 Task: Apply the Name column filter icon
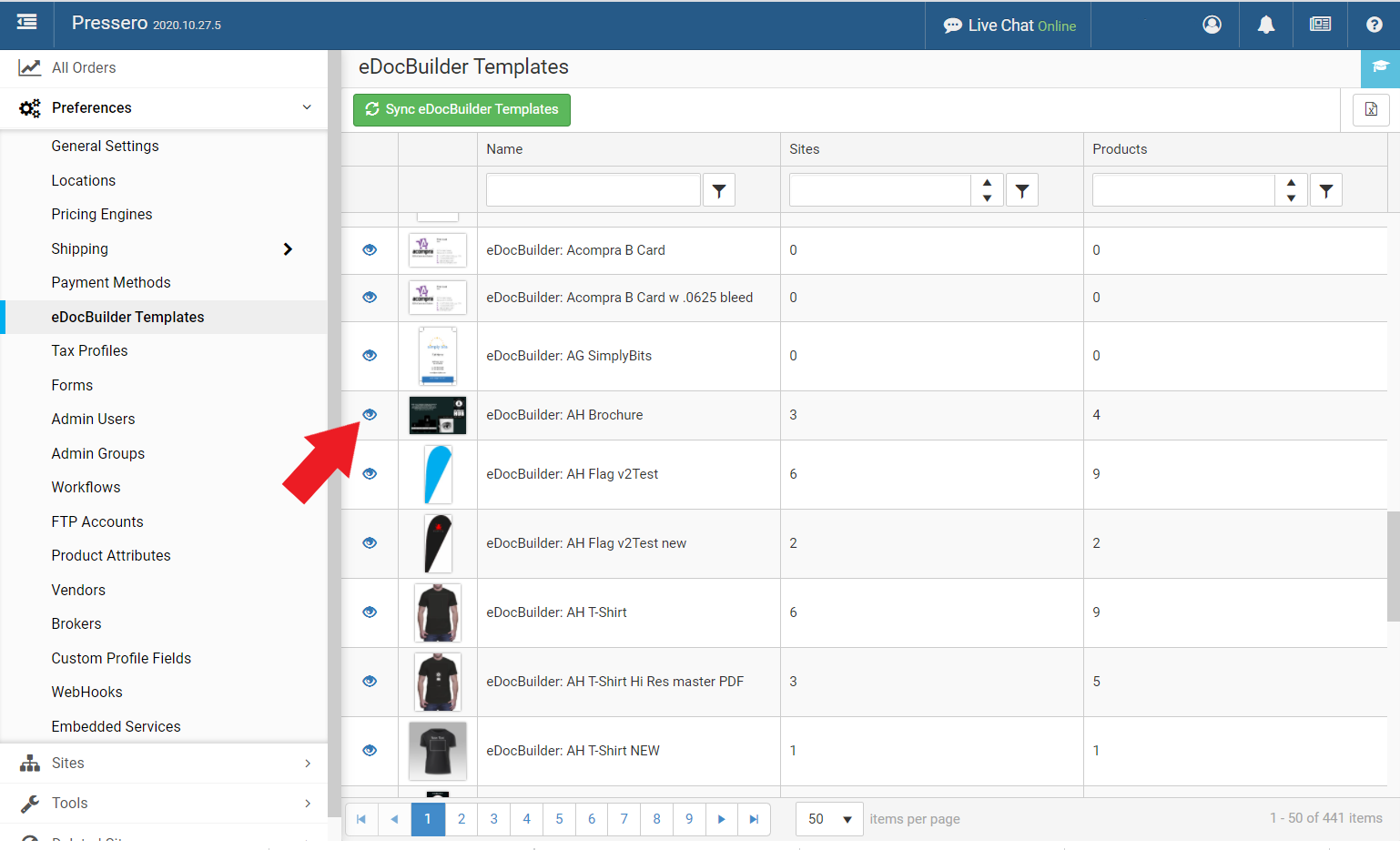tap(719, 190)
